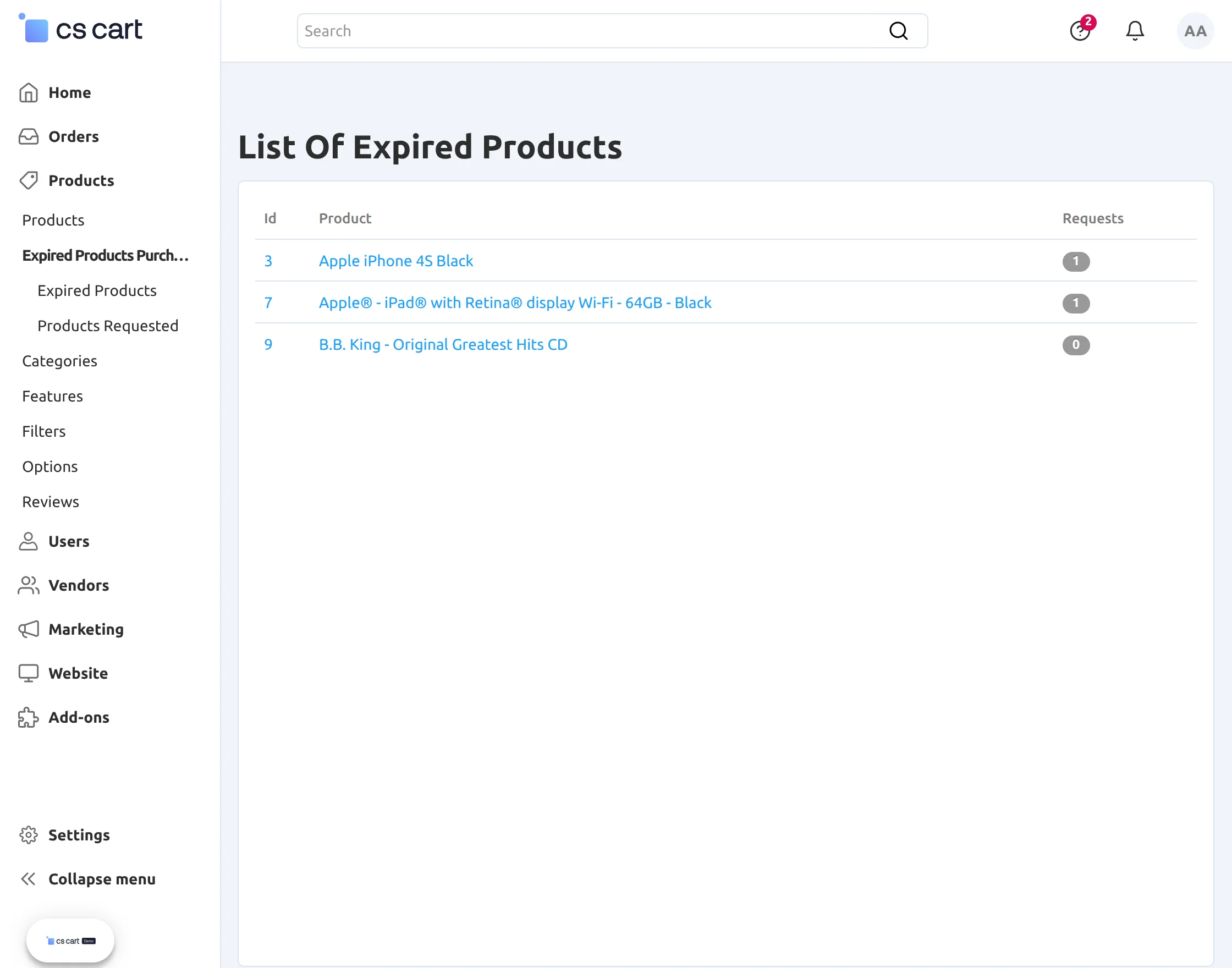Expand the Add-ons menu
The height and width of the screenshot is (968, 1232).
coord(79,717)
